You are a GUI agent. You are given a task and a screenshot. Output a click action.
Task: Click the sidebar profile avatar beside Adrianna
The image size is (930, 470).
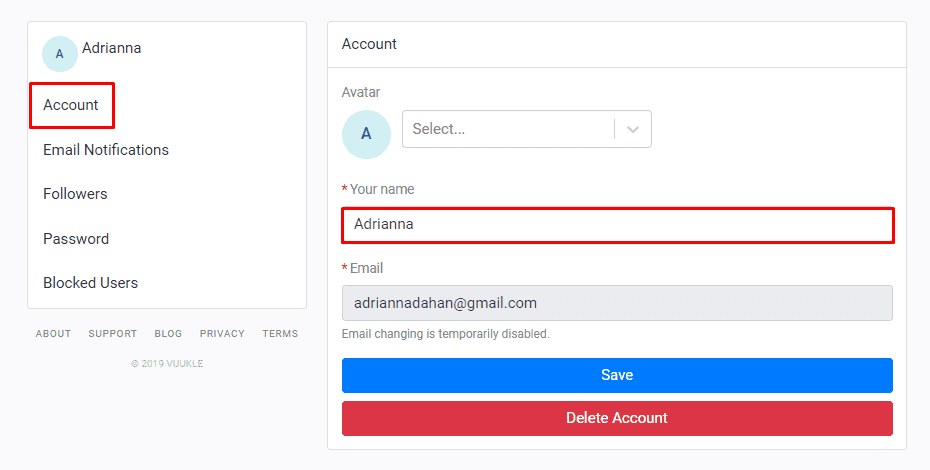pyautogui.click(x=59, y=54)
